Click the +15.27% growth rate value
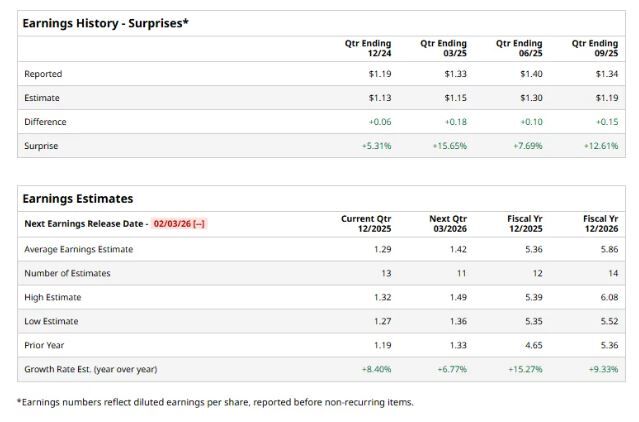This screenshot has height=422, width=639. click(525, 369)
